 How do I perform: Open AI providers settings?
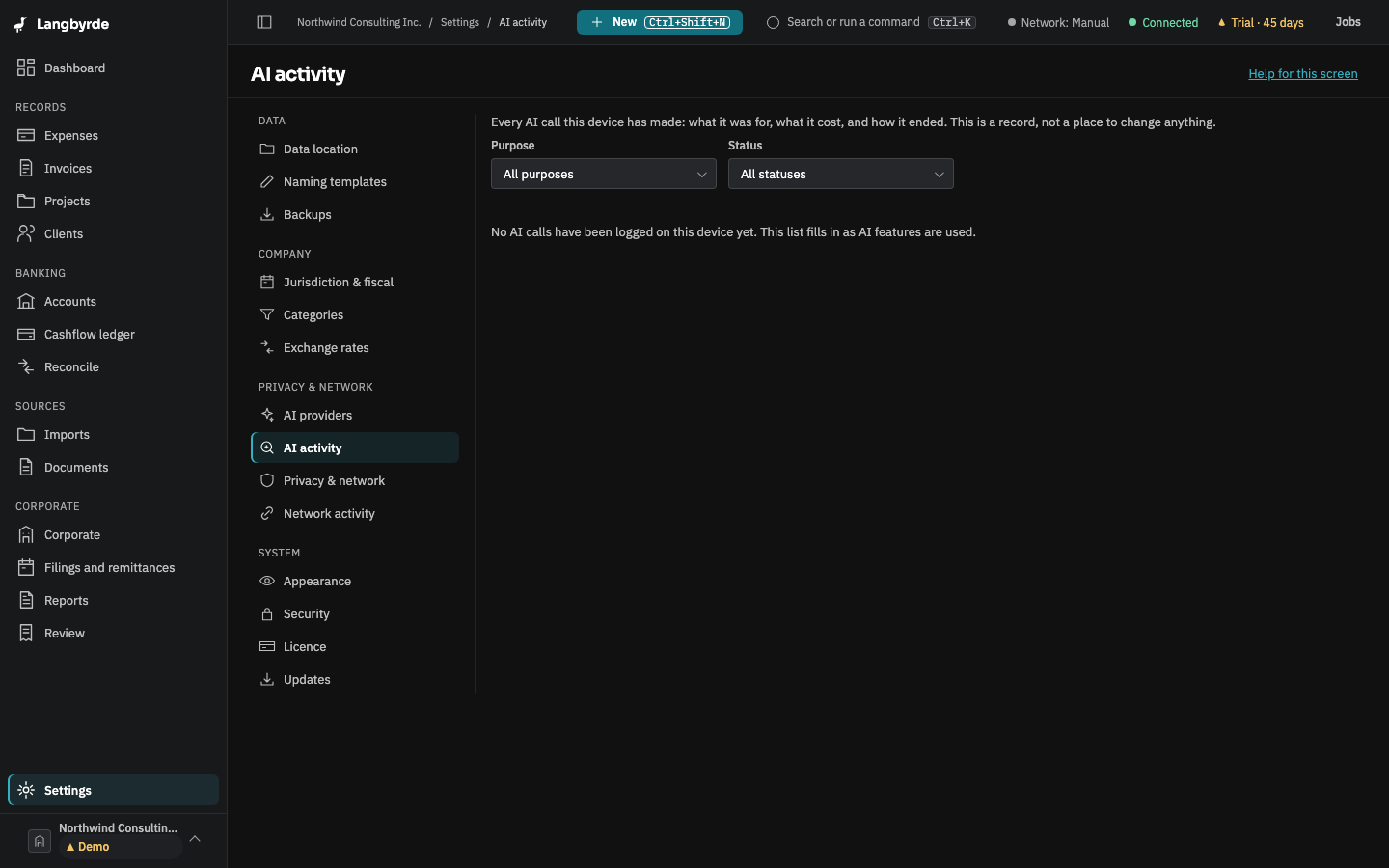(x=355, y=416)
